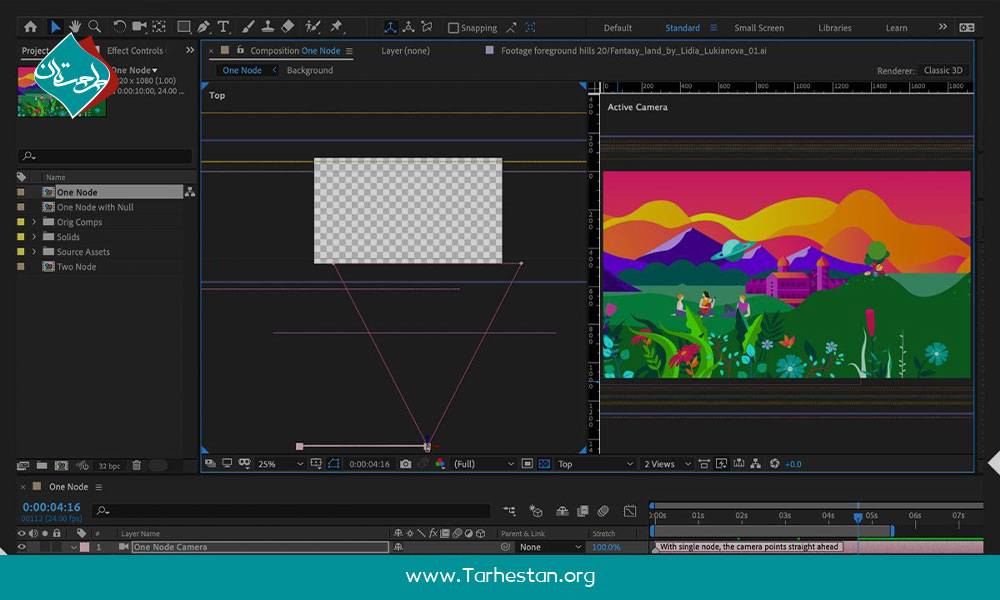The width and height of the screenshot is (1000, 600).
Task: Select the Pen tool
Action: pyautogui.click(x=203, y=27)
